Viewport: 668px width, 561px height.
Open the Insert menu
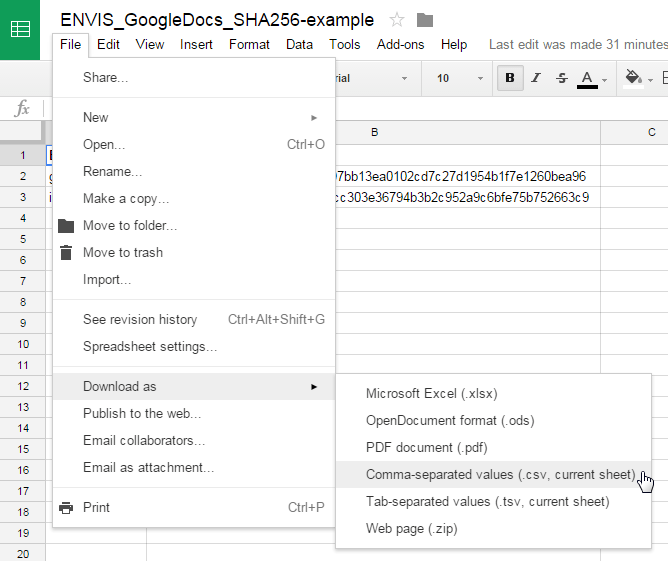[x=196, y=44]
